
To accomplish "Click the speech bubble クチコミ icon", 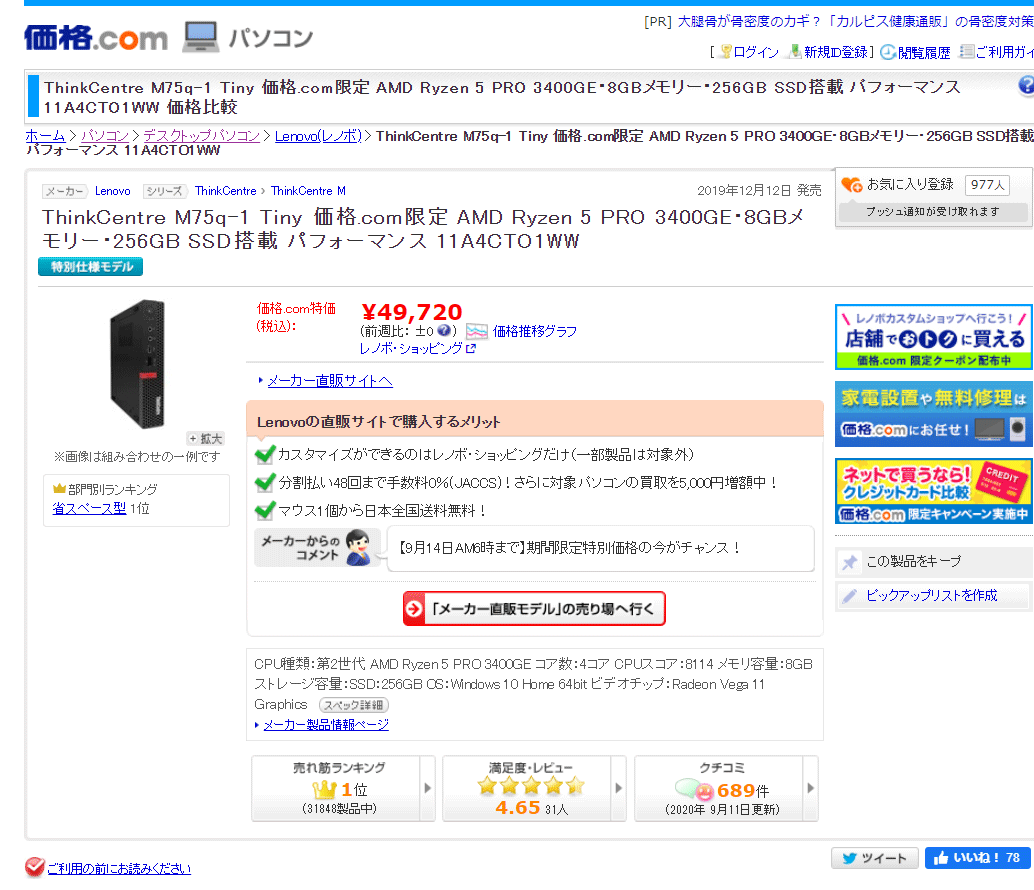I will [x=694, y=789].
